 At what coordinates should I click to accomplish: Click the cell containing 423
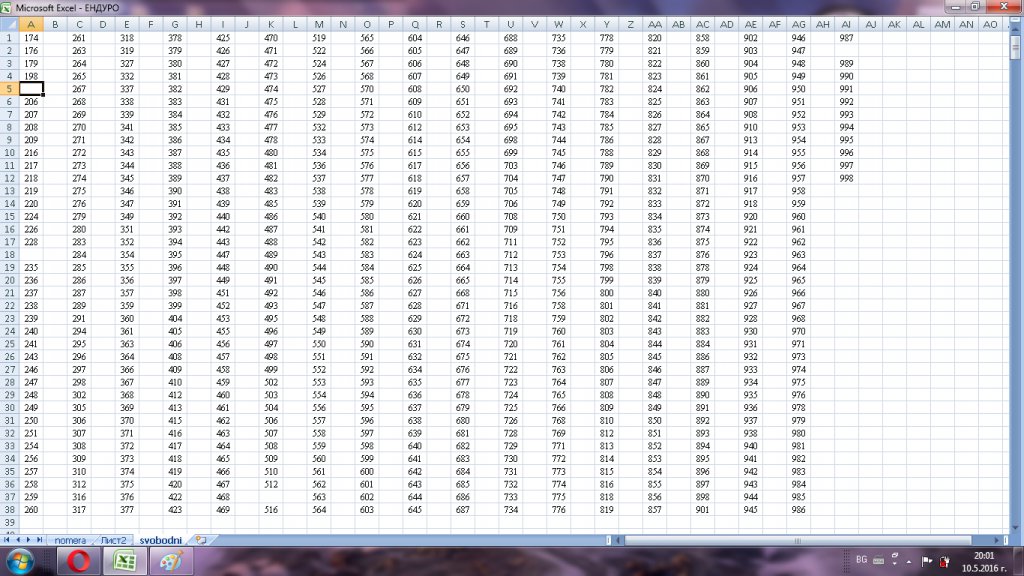click(x=175, y=509)
